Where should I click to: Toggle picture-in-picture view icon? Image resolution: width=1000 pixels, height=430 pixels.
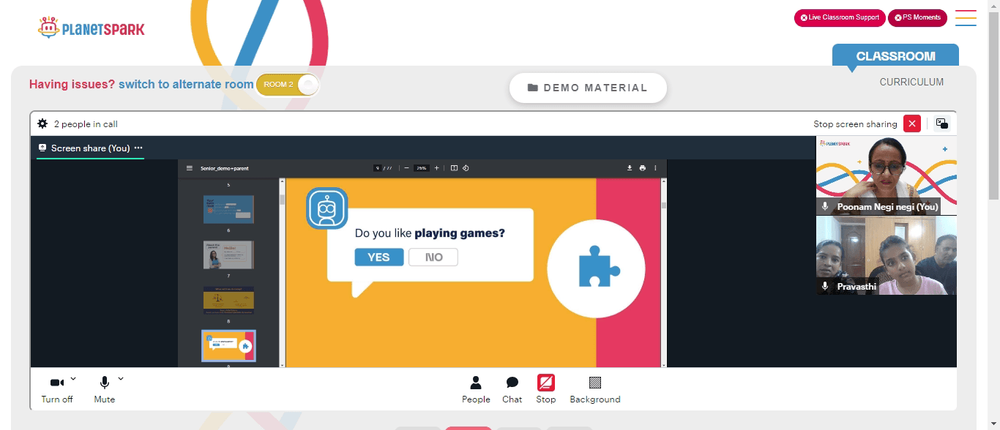click(x=942, y=124)
